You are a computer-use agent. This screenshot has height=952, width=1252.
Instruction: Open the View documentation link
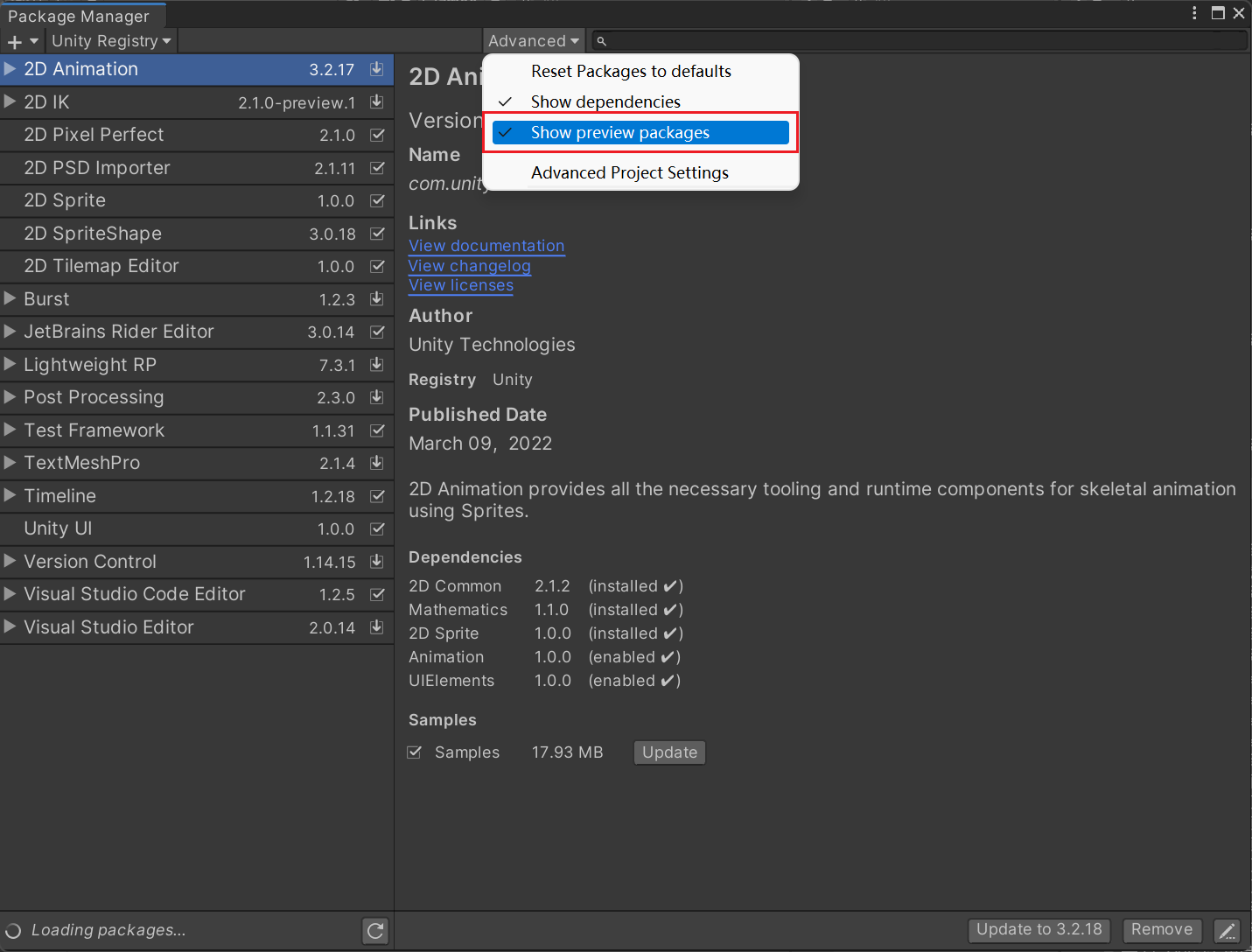click(x=486, y=246)
